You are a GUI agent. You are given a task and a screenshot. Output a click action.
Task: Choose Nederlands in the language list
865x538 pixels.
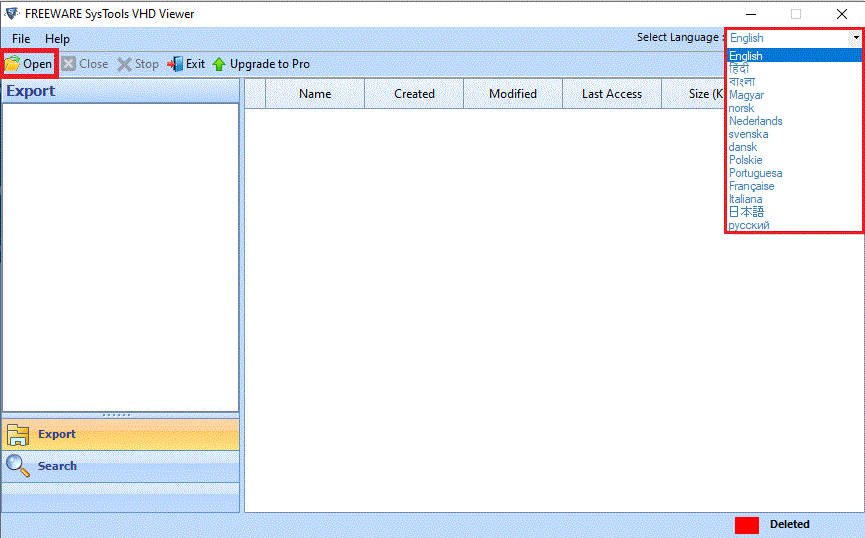click(756, 121)
